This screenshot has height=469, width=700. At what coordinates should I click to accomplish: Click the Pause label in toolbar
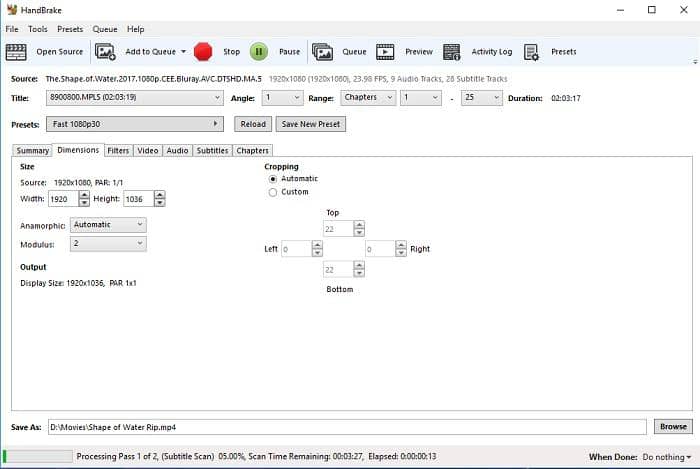(x=289, y=52)
